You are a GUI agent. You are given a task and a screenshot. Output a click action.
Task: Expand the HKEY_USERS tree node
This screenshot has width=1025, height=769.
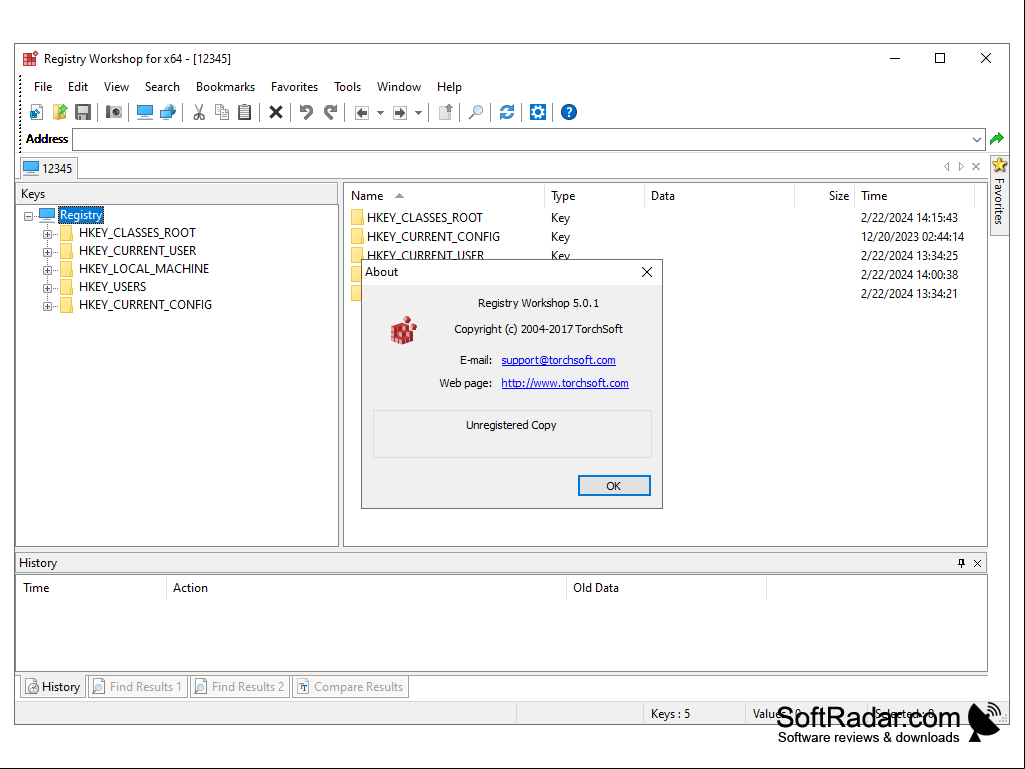click(x=47, y=288)
